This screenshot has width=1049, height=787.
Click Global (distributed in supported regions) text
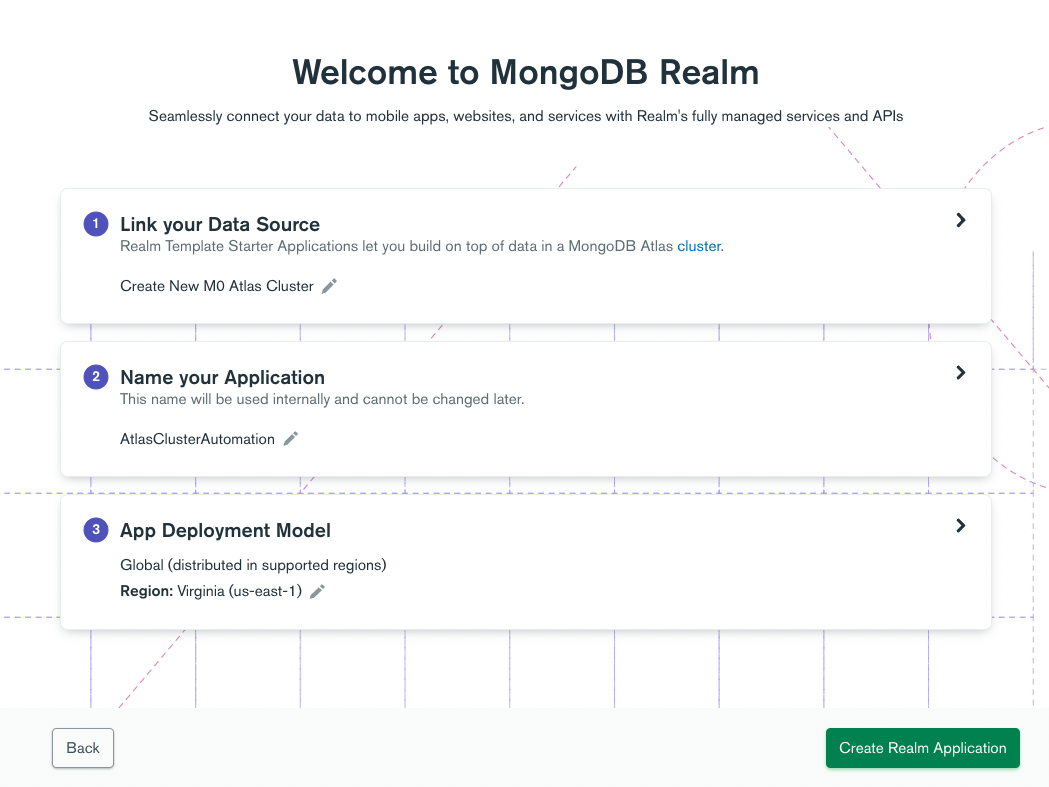click(x=254, y=565)
